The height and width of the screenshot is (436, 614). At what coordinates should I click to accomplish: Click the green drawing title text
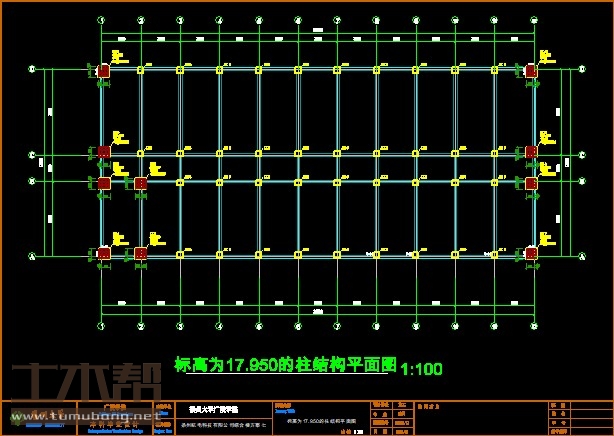(286, 366)
